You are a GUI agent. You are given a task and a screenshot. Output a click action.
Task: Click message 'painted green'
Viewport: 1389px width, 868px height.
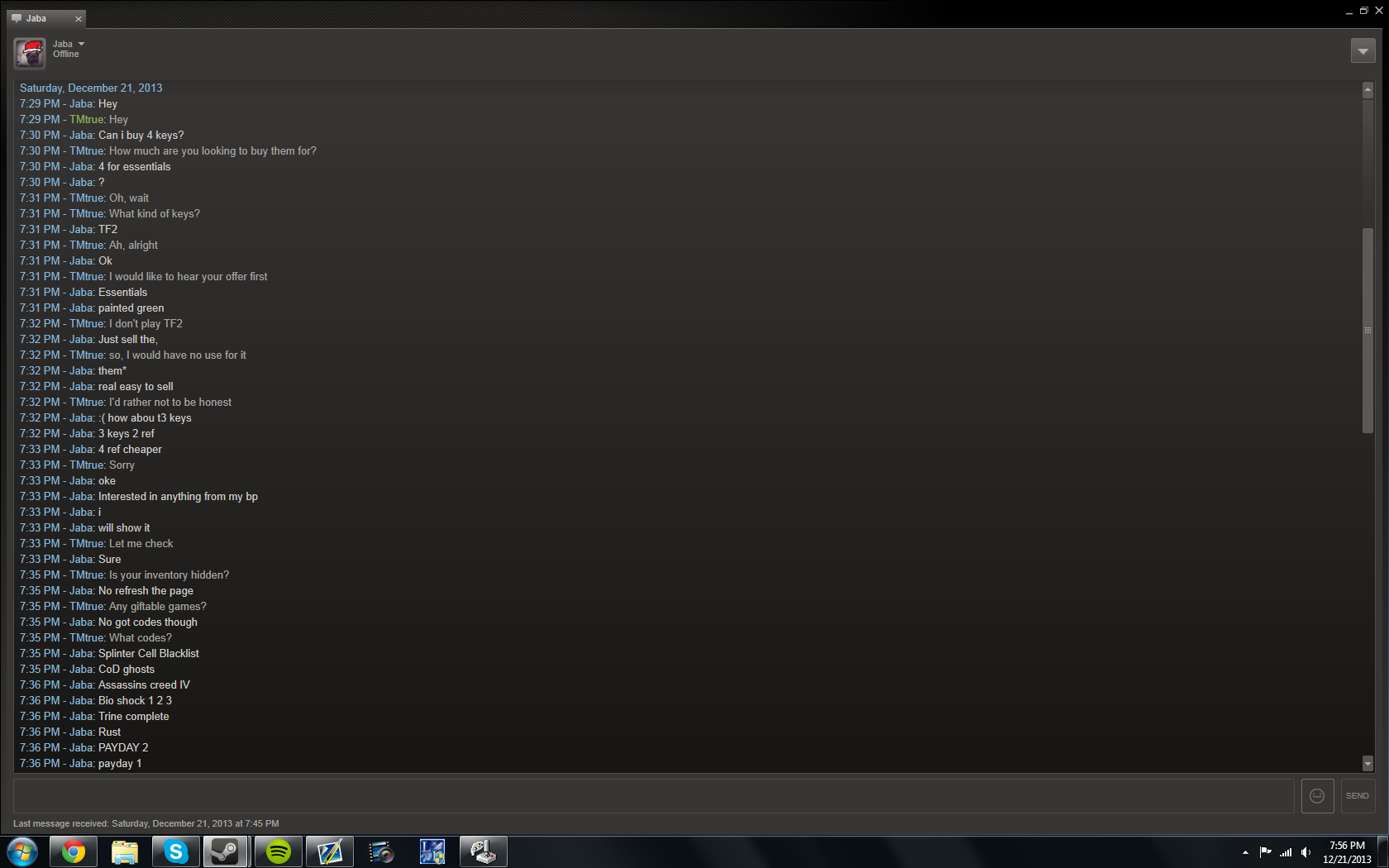click(x=131, y=308)
